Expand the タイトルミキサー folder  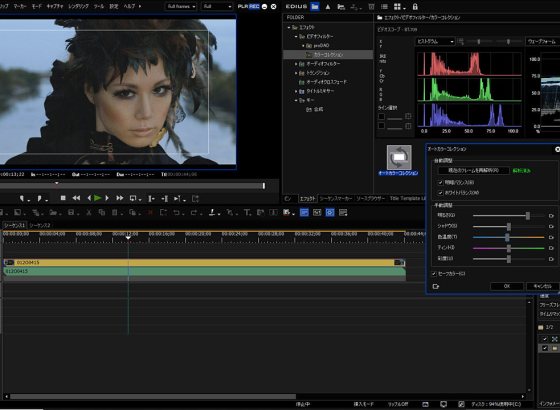[x=296, y=91]
